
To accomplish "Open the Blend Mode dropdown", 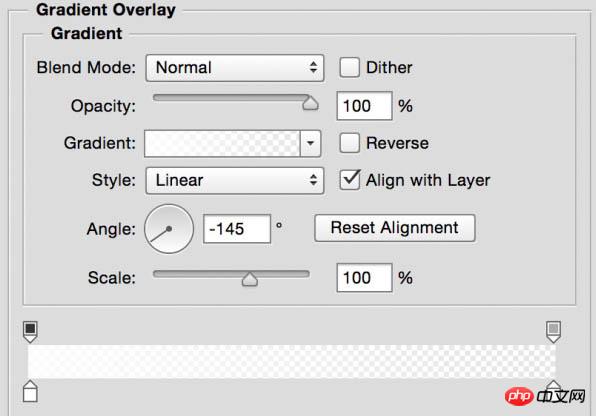I will coord(235,68).
